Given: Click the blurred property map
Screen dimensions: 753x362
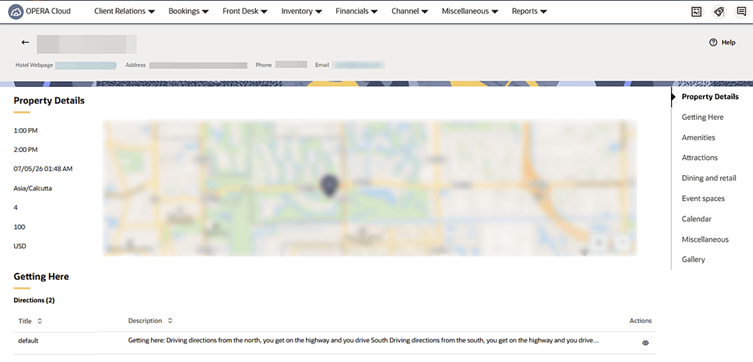Looking at the screenshot, I should tap(370, 187).
